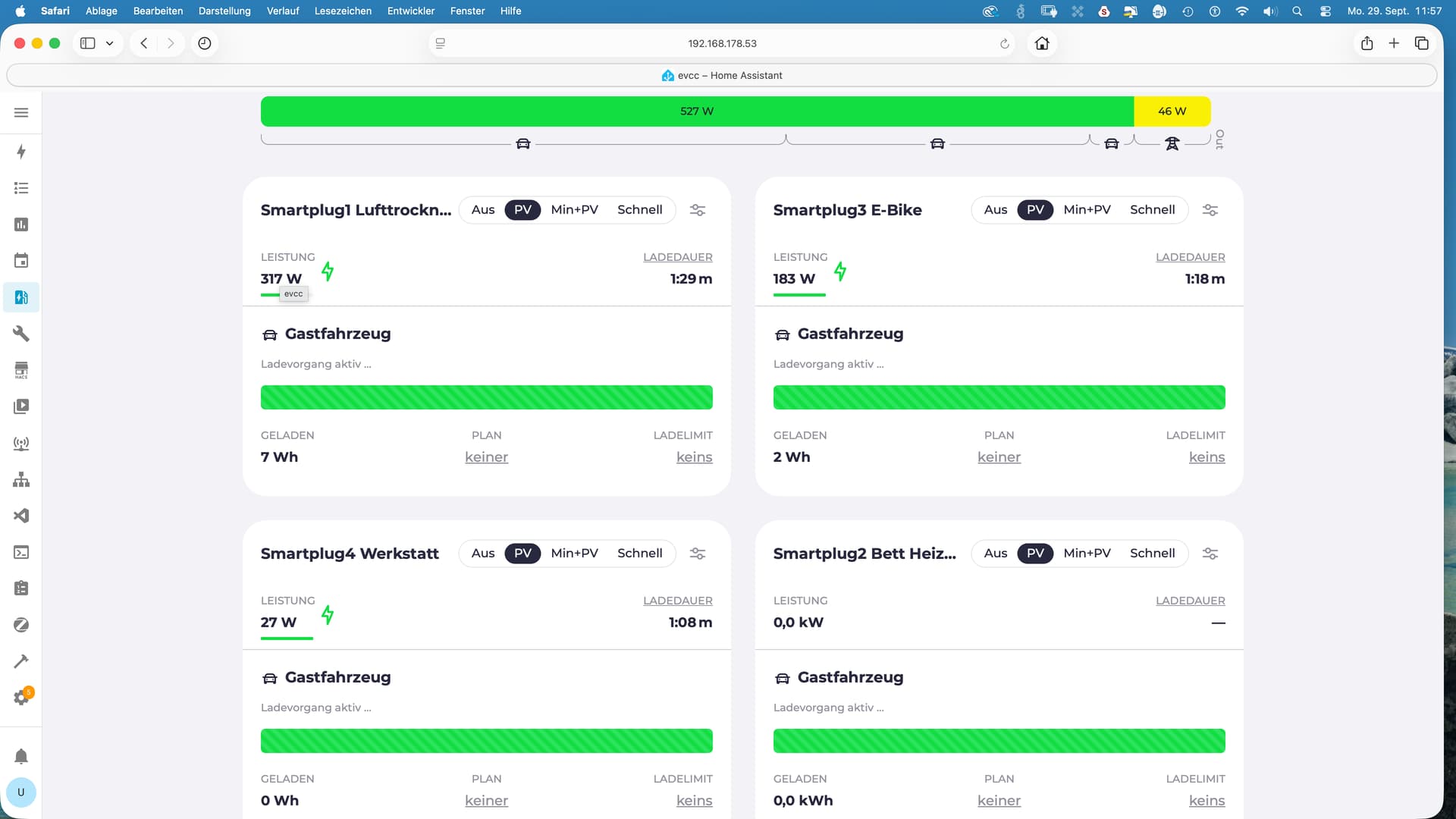Expand Safari sidebar options chevron
Screen dimensions: 1456x819
(110, 43)
